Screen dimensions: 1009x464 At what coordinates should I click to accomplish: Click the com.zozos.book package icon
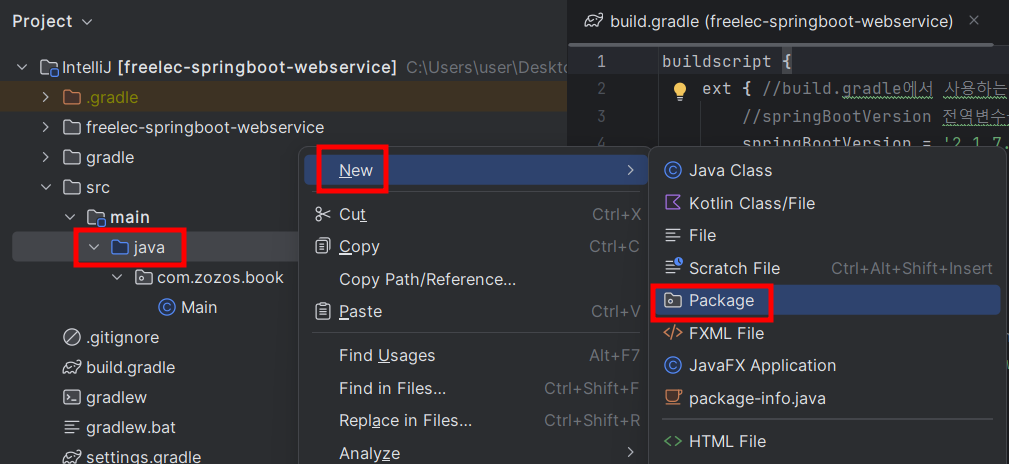click(143, 277)
